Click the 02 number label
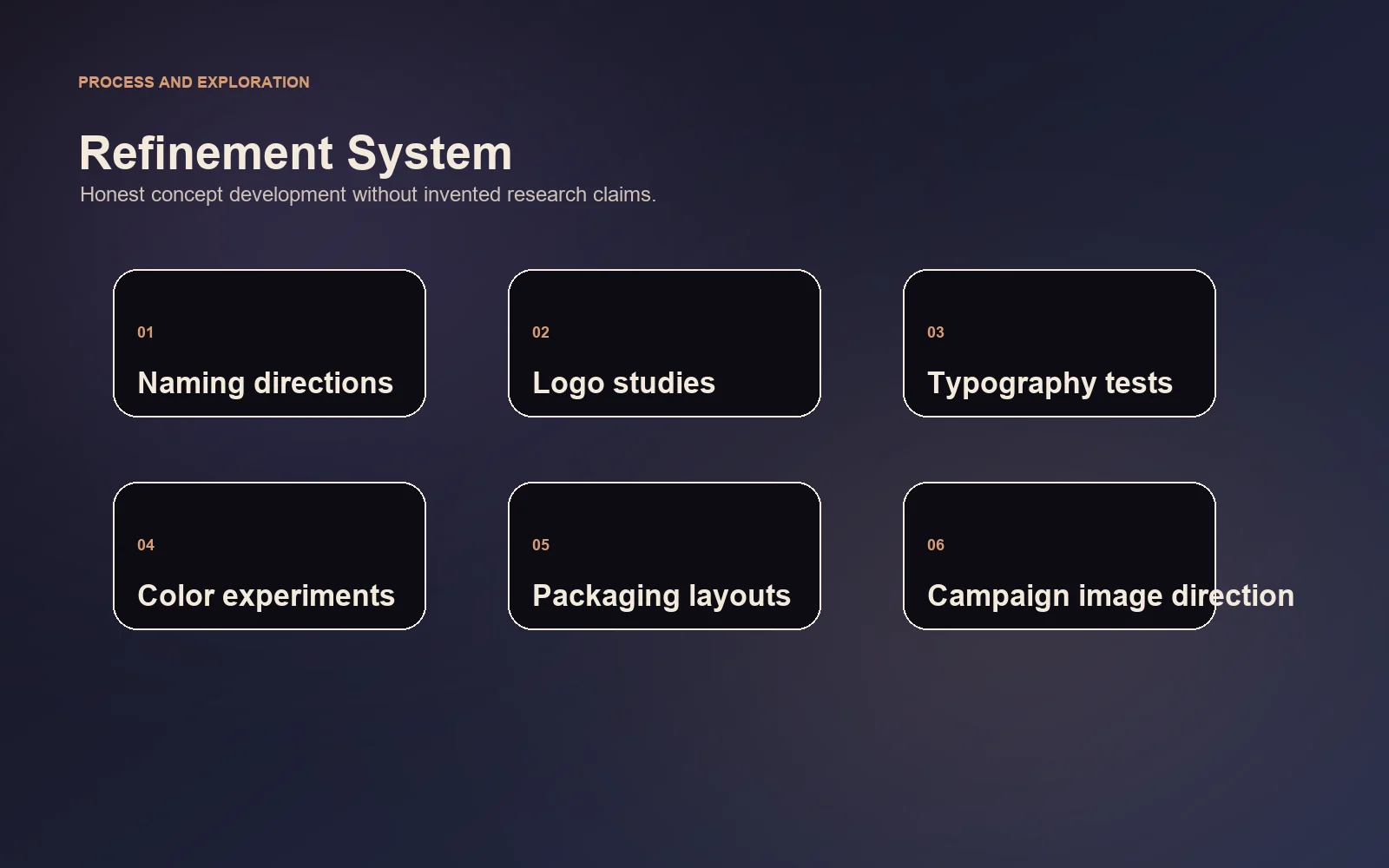 tap(541, 332)
